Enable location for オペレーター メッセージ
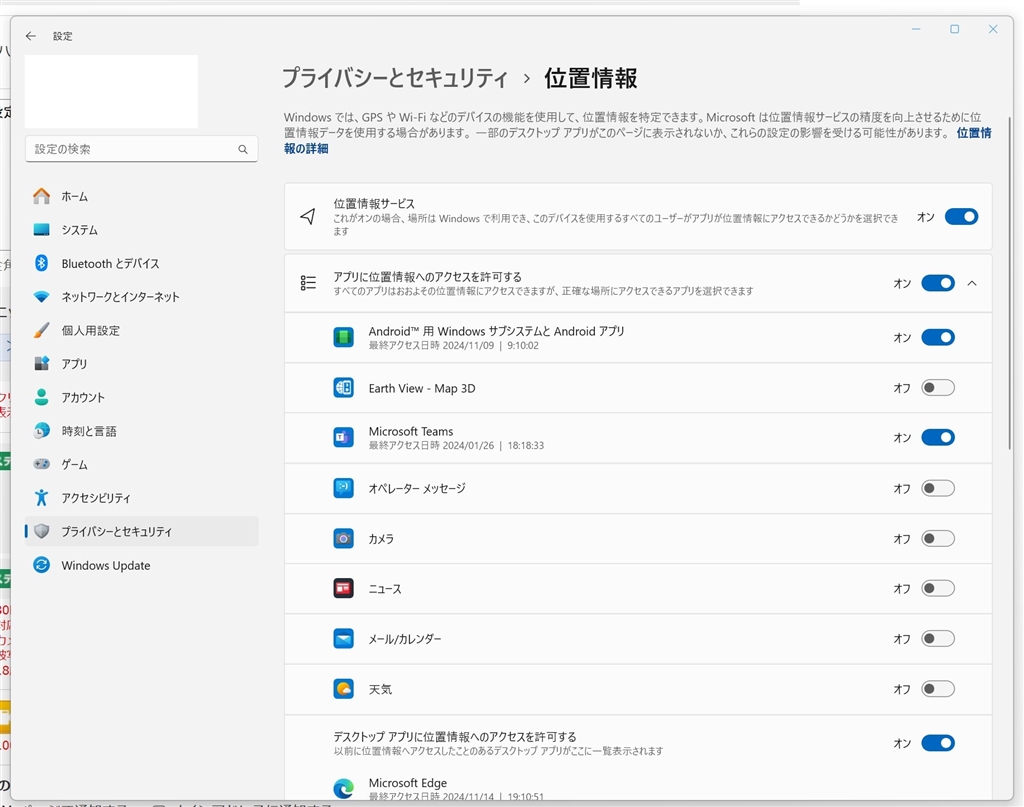Screen dimensions: 1024x807 938,488
